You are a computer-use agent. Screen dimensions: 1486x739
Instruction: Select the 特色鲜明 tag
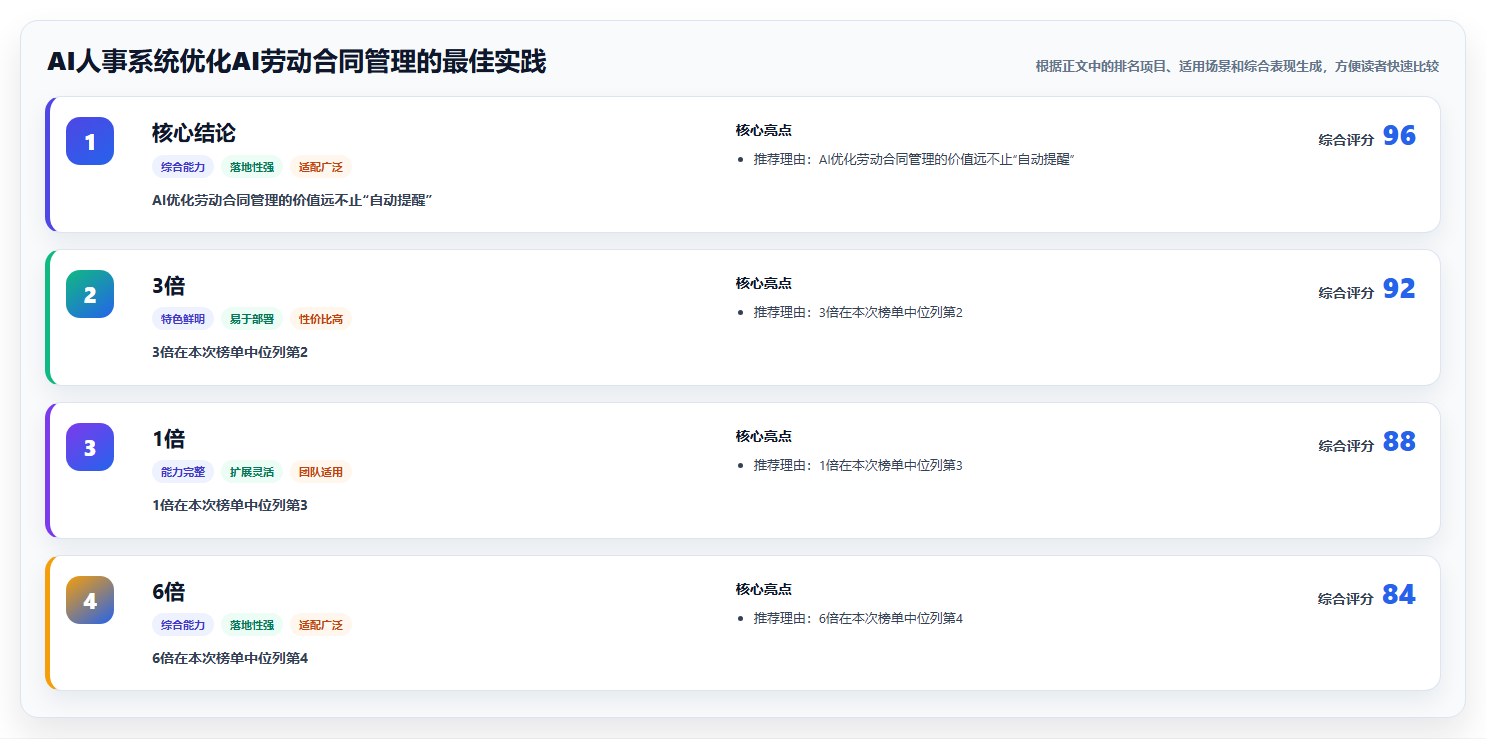[183, 319]
